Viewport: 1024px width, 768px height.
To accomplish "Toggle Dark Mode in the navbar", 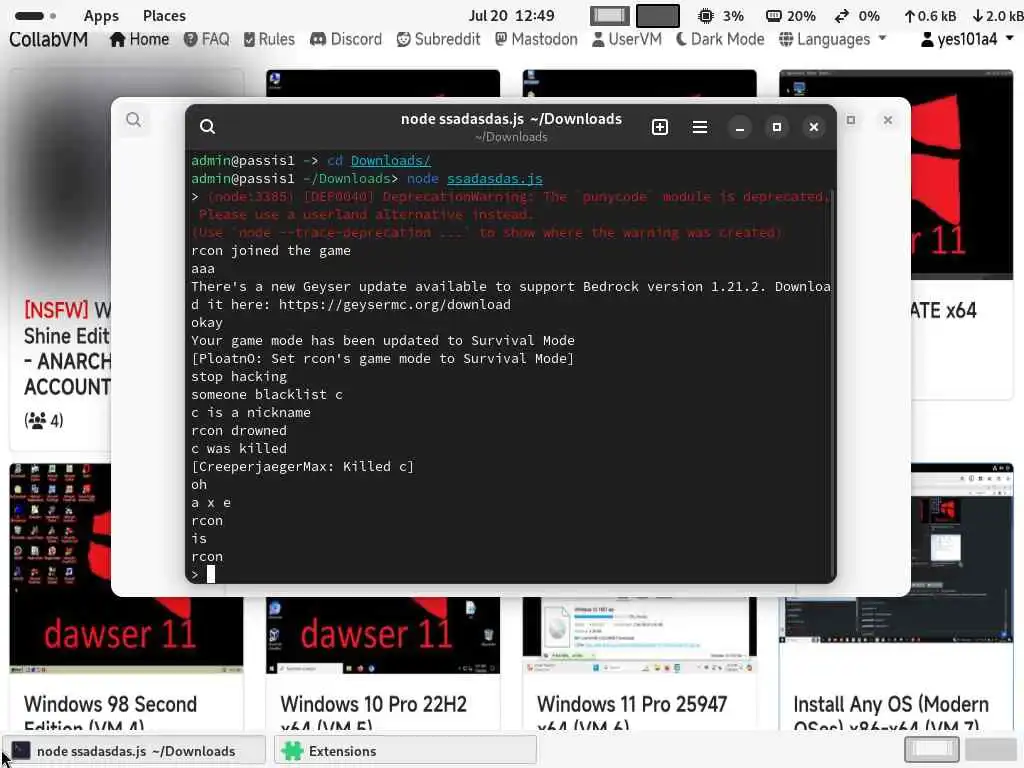I will pyautogui.click(x=720, y=39).
